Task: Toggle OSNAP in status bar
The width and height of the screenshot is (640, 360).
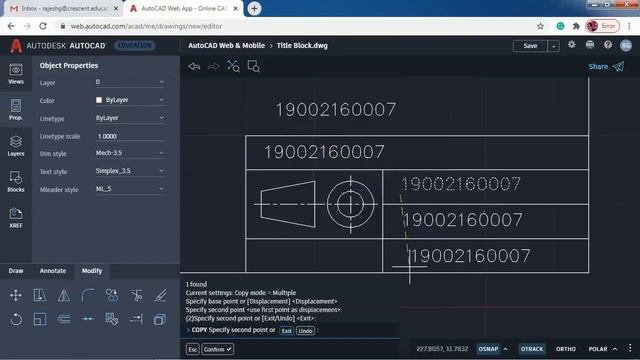Action: 488,349
